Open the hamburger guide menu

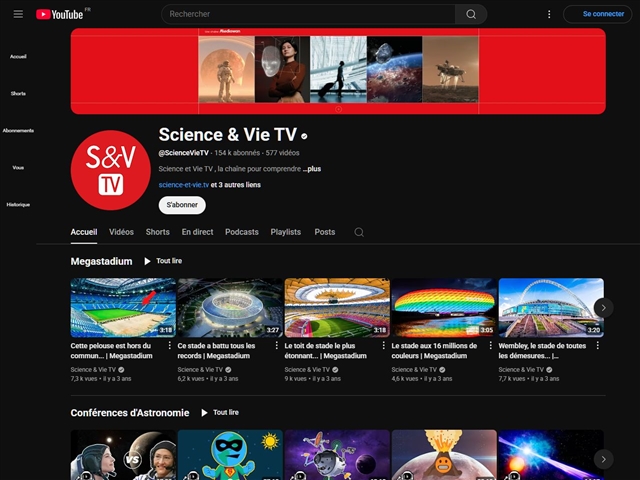pyautogui.click(x=18, y=14)
